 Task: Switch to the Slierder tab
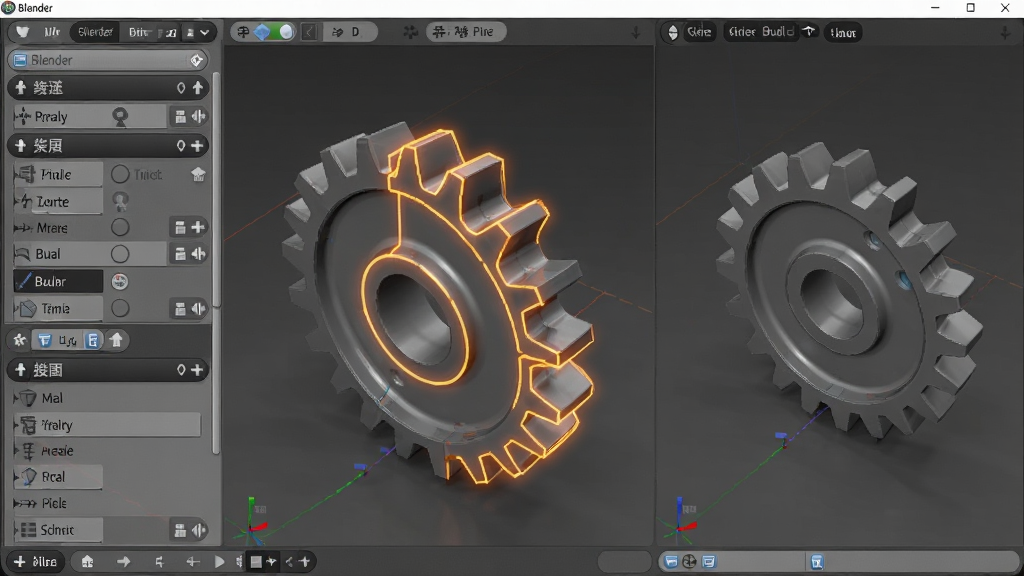pos(95,32)
